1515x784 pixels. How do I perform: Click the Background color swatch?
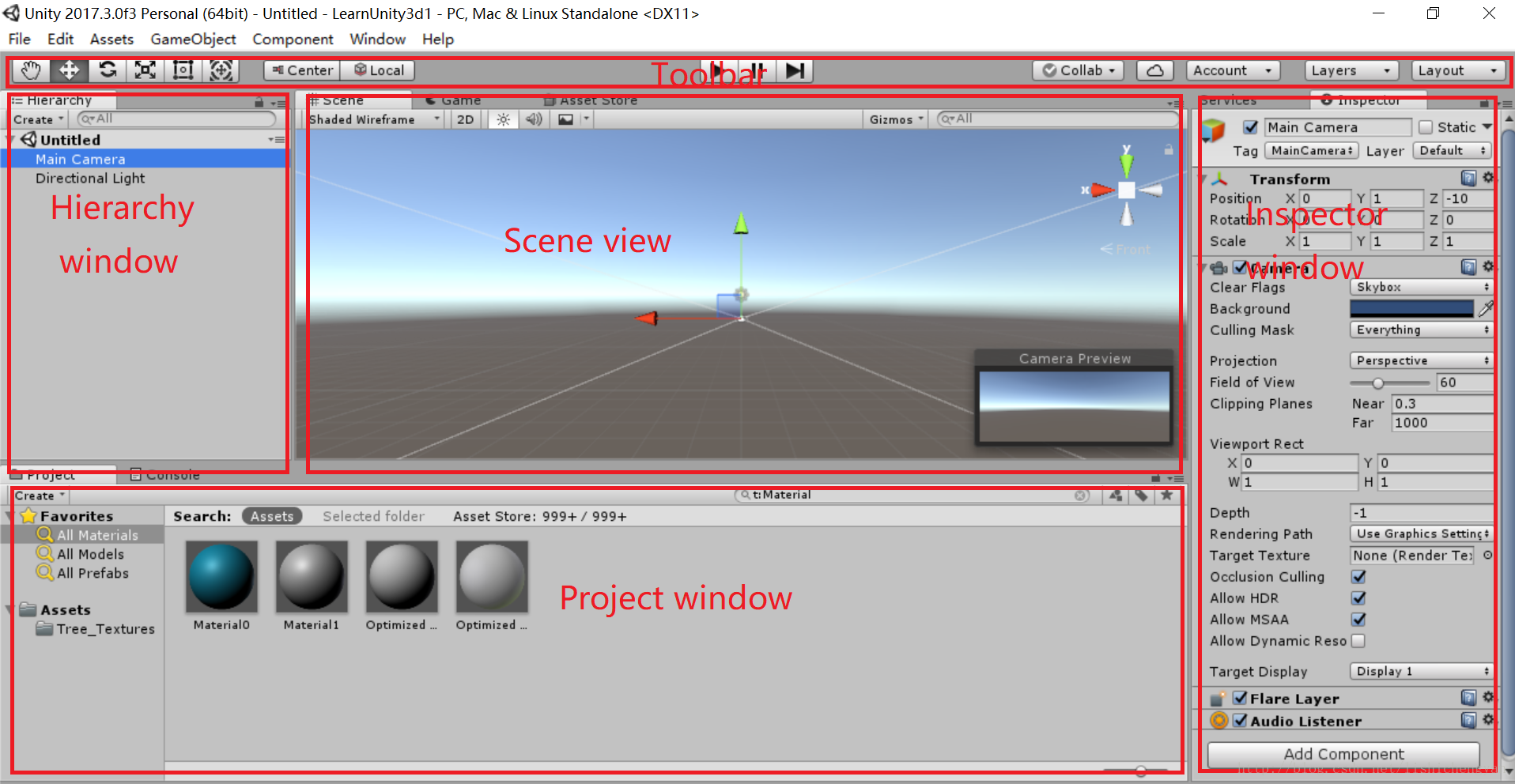click(1412, 308)
